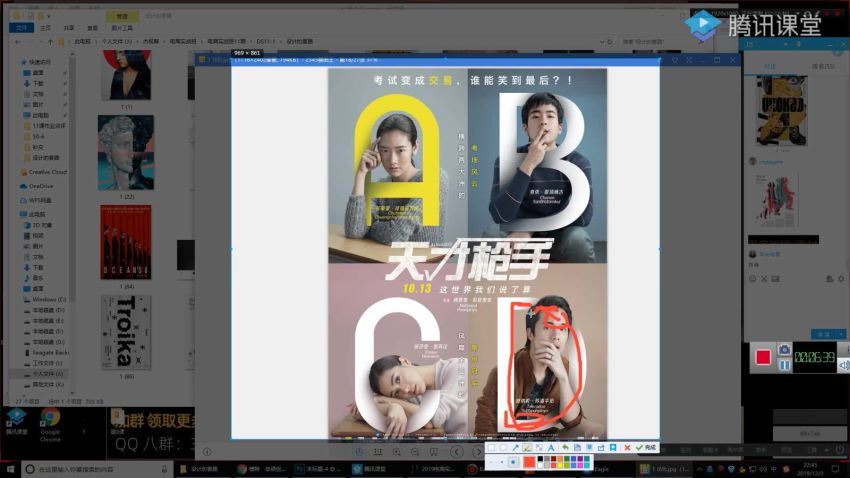
Task: Open the 文件 menu in File Explorer
Action: pos(22,28)
